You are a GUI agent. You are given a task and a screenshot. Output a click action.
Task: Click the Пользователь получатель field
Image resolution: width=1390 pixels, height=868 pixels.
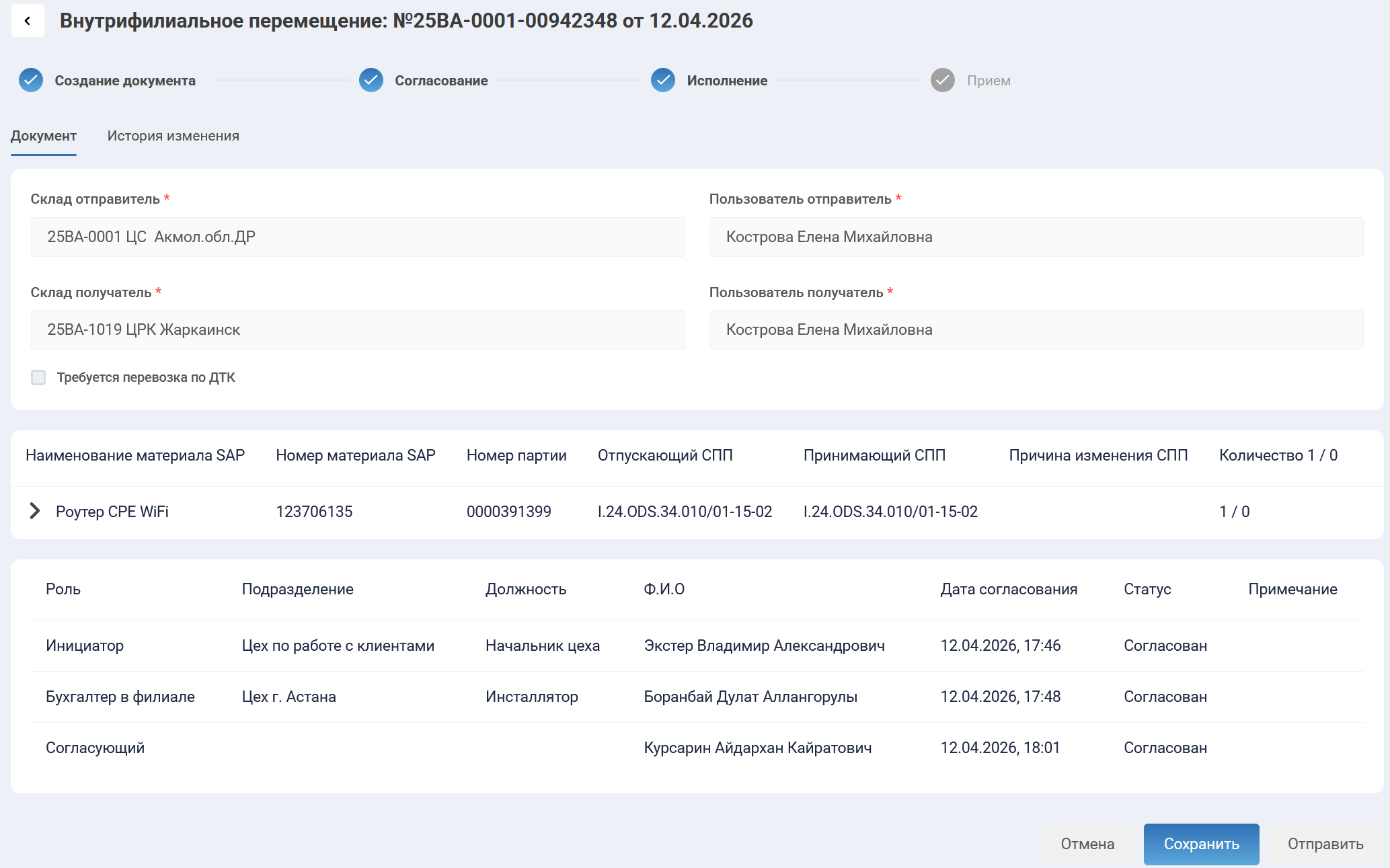[1036, 329]
